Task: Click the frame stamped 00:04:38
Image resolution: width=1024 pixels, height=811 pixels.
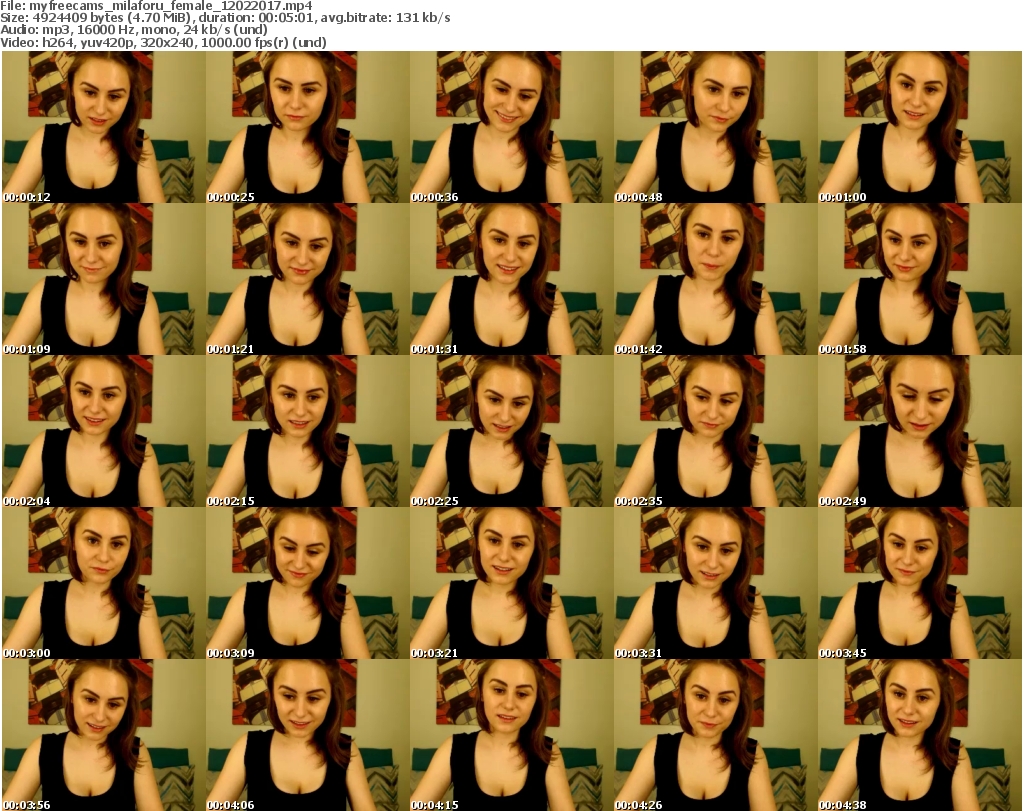Action: click(x=920, y=735)
